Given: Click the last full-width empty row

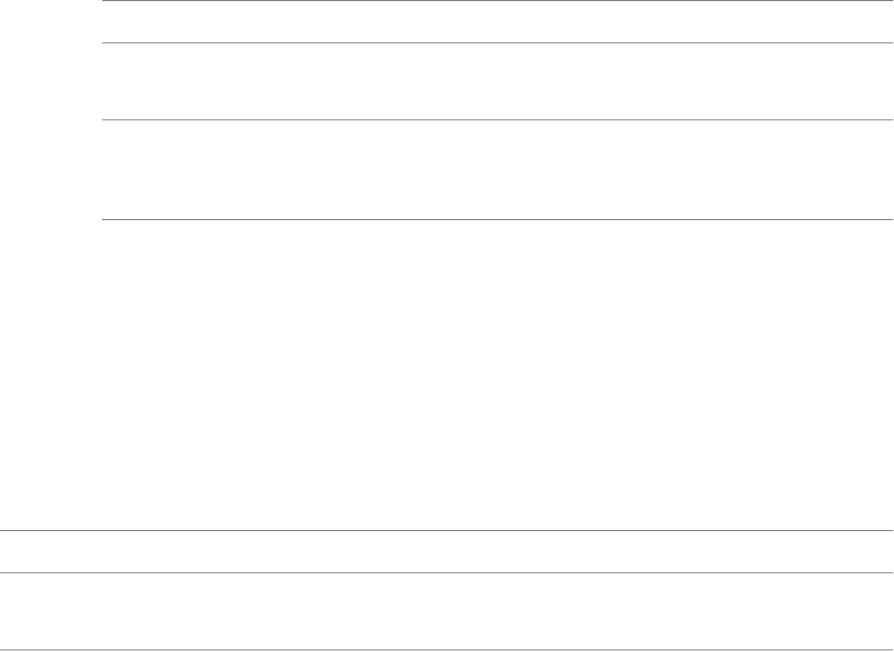Looking at the screenshot, I should coord(447,612).
